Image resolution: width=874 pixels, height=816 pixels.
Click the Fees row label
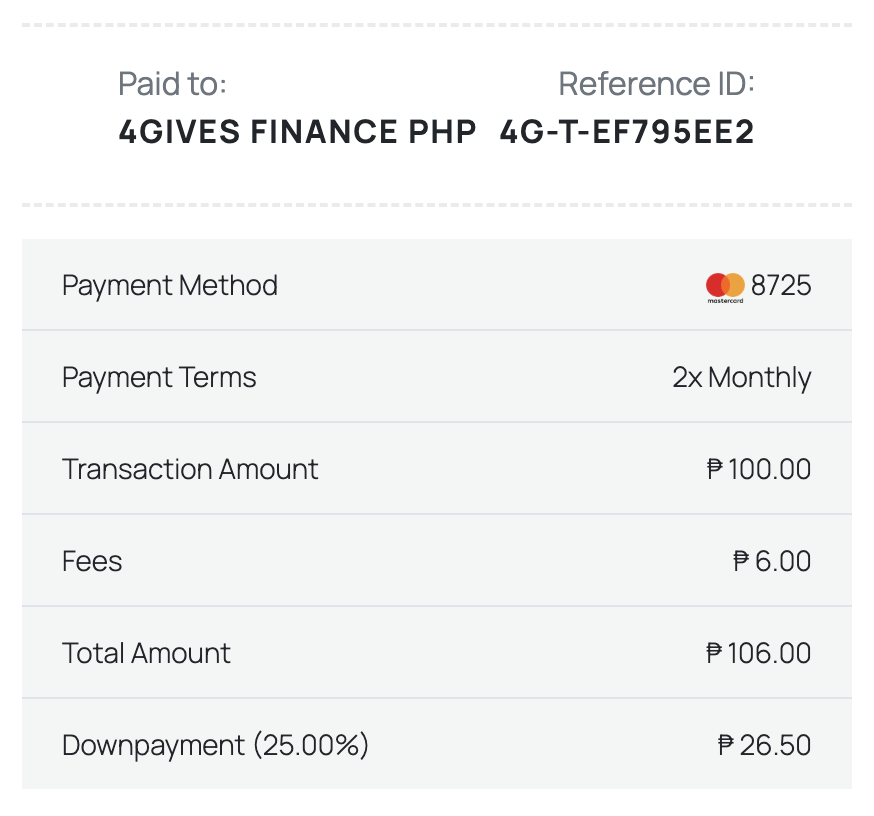pyautogui.click(x=92, y=562)
